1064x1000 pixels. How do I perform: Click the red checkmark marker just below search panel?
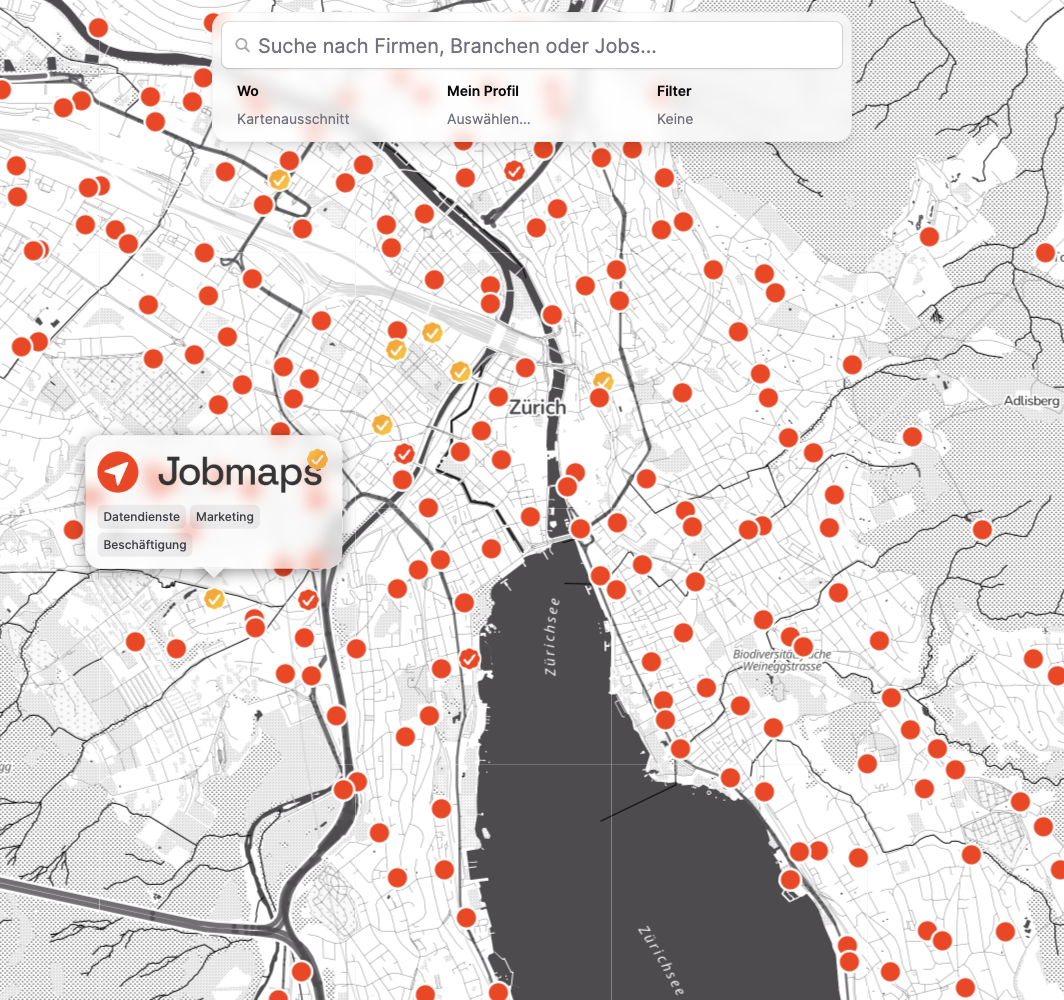pos(514,171)
